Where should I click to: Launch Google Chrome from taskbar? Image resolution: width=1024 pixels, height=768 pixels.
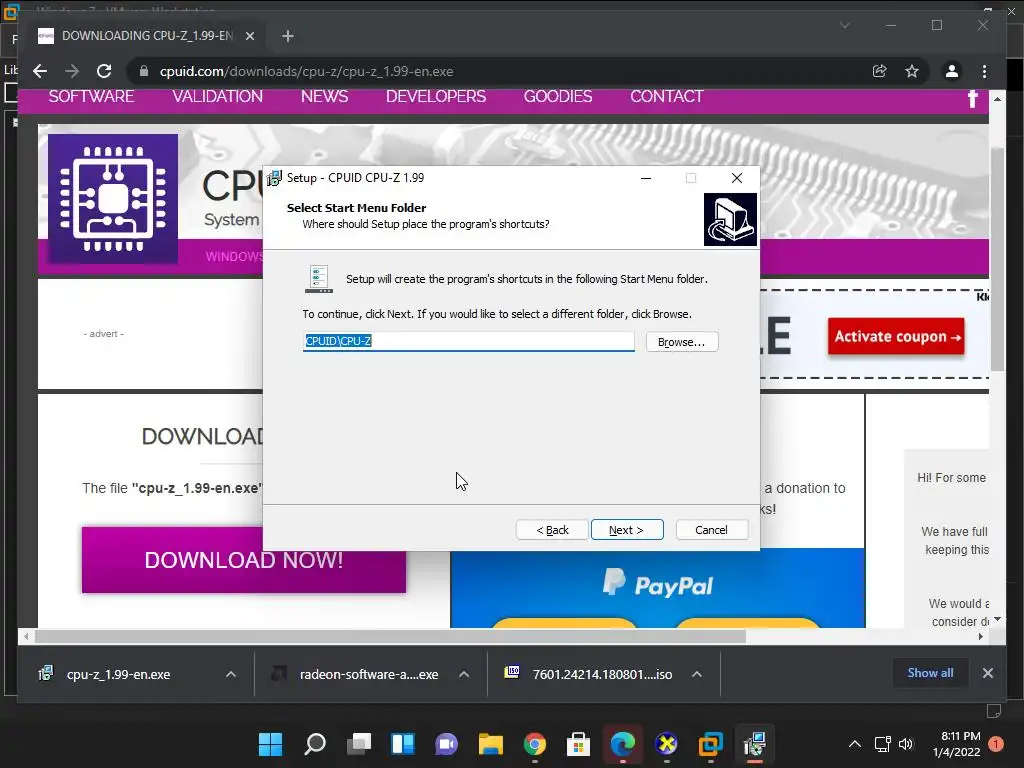[x=534, y=743]
